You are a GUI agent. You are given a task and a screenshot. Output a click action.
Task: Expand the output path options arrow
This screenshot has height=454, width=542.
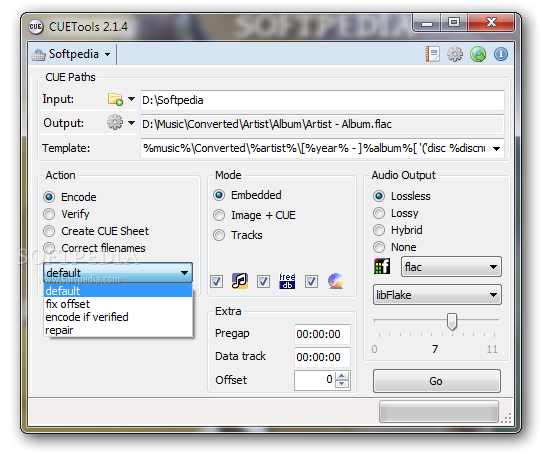pos(131,123)
